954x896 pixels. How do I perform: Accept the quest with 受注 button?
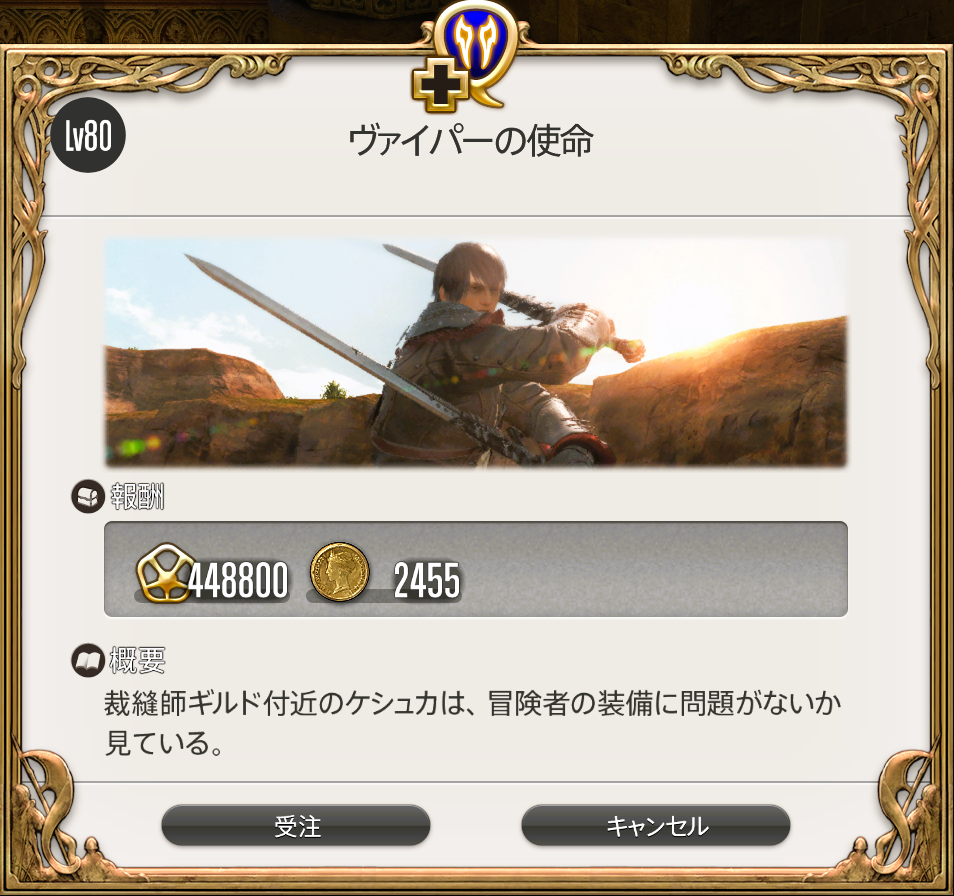pyautogui.click(x=296, y=826)
